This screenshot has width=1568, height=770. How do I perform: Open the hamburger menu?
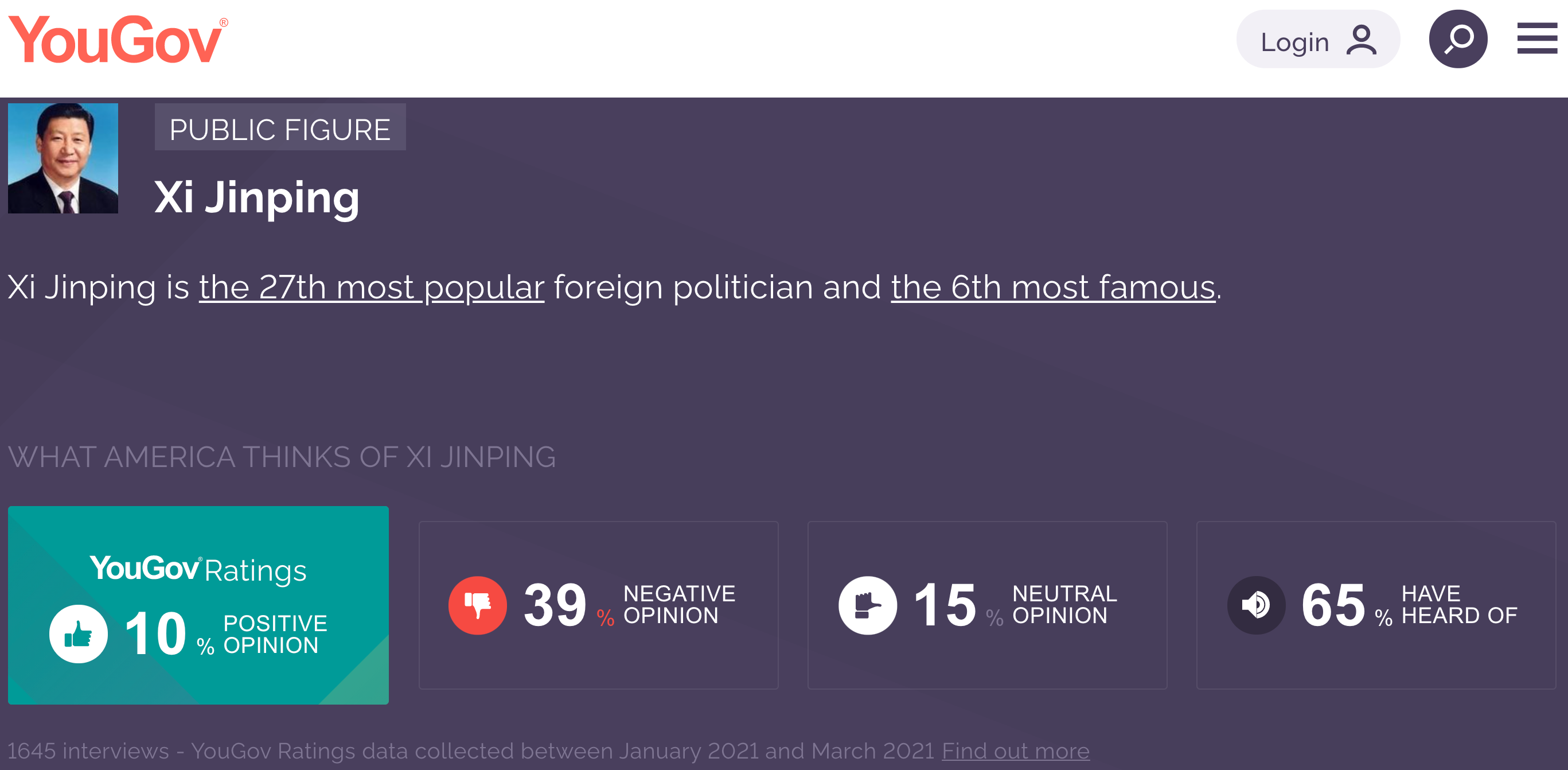point(1537,39)
